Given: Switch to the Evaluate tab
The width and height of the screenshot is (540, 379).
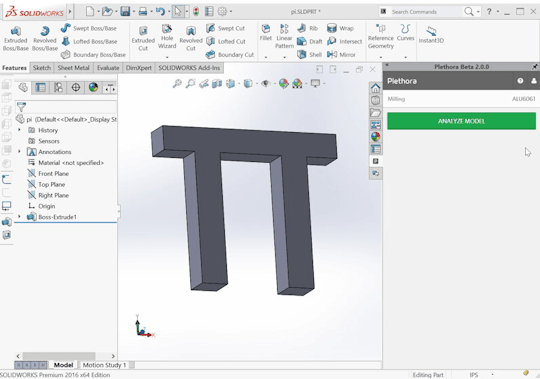Looking at the screenshot, I should (x=108, y=68).
